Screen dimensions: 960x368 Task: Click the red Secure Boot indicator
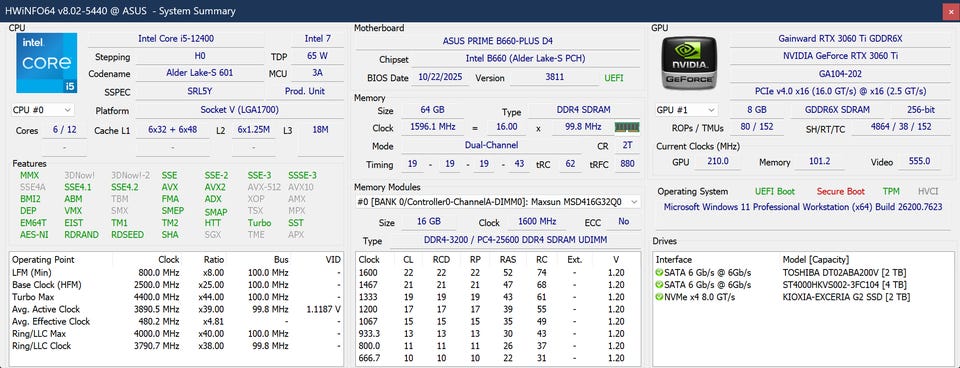[841, 192]
